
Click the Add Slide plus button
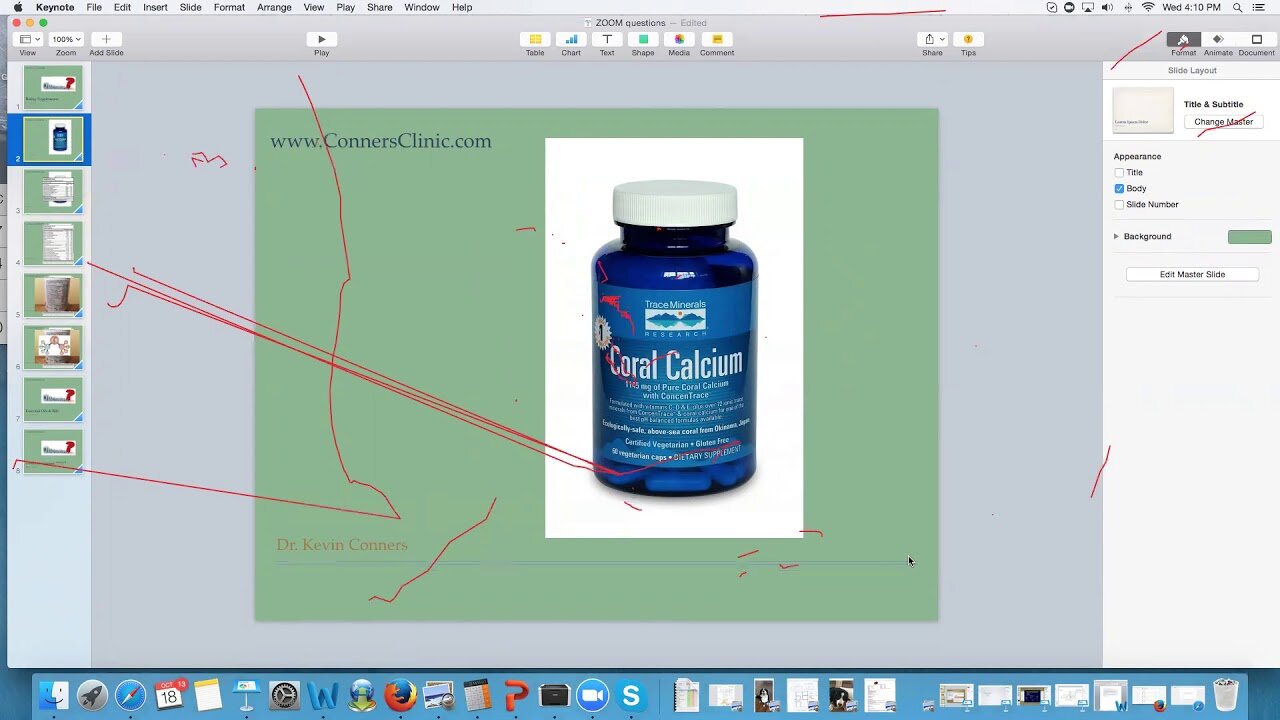tap(106, 39)
